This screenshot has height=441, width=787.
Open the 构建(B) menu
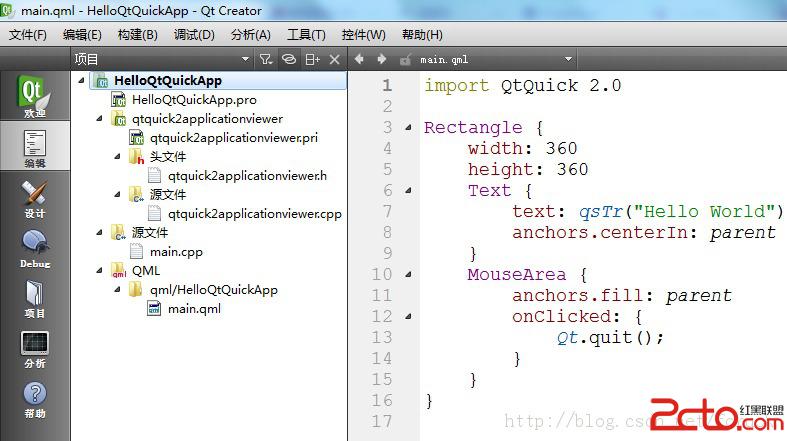pyautogui.click(x=138, y=35)
